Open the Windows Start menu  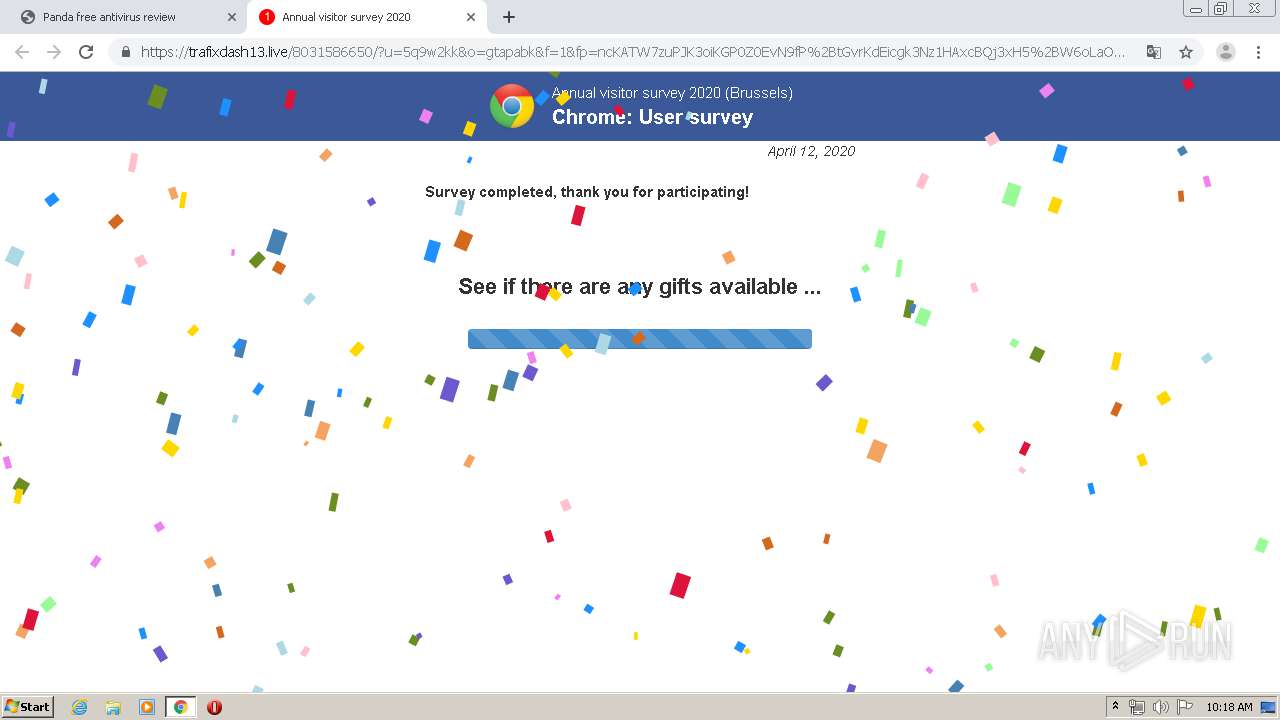coord(28,707)
